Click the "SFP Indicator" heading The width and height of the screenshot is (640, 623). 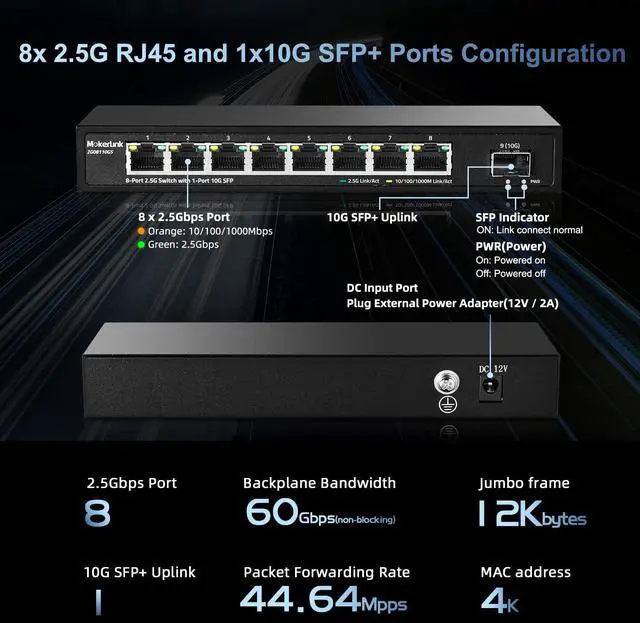(512, 217)
